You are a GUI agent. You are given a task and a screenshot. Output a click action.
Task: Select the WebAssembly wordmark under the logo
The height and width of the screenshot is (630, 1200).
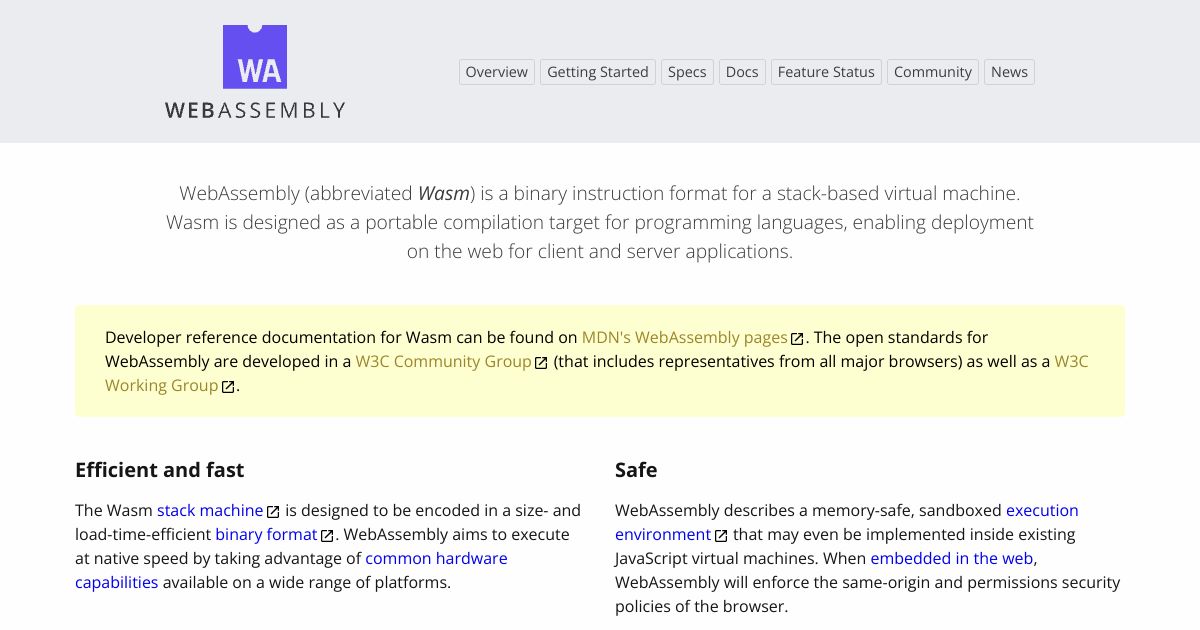255,110
